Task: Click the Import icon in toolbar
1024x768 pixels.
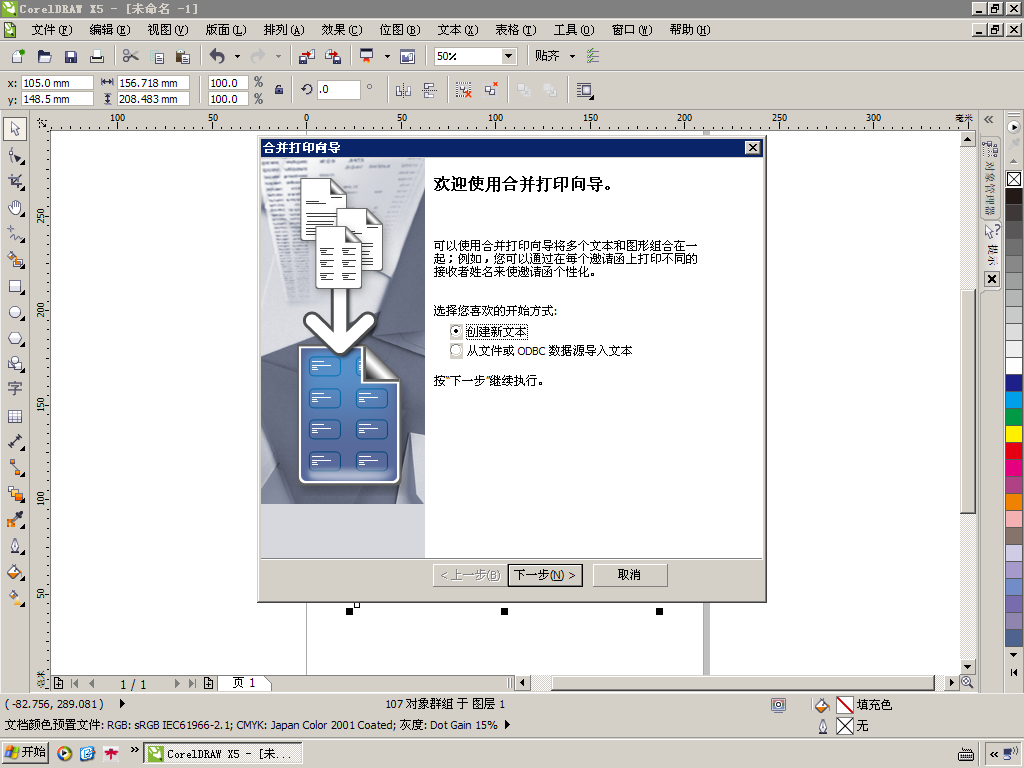Action: (x=306, y=56)
